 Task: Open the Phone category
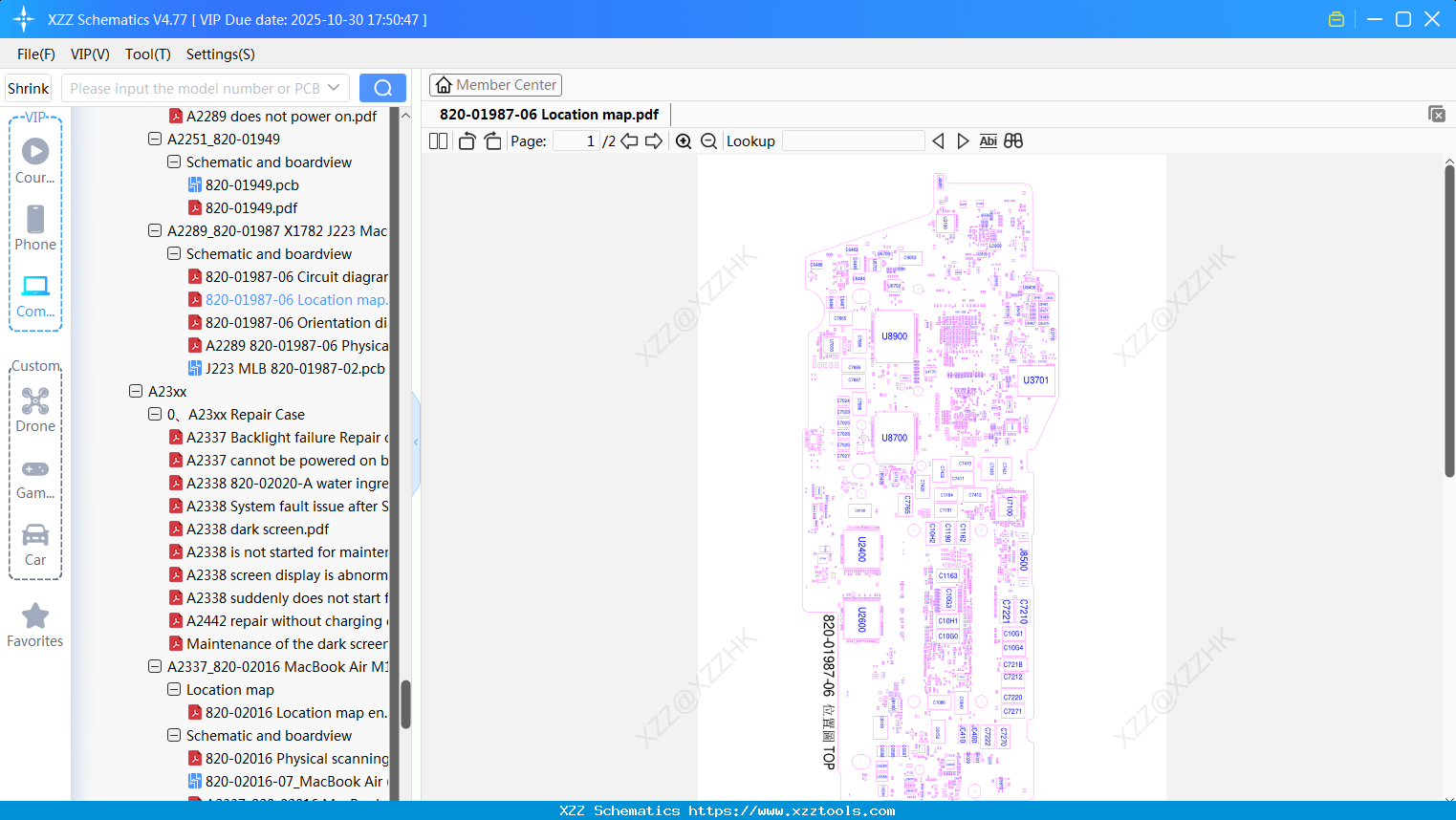35,227
